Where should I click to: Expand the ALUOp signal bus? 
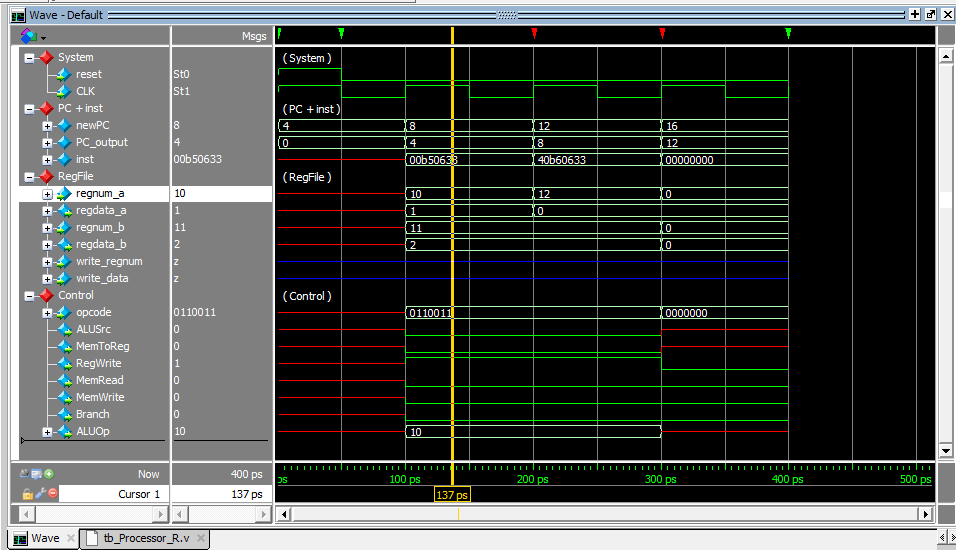coord(47,432)
